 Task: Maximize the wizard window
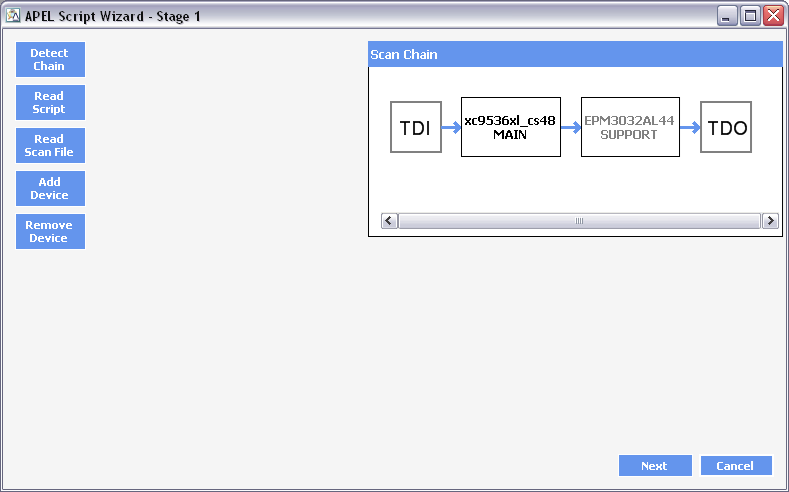tap(750, 16)
